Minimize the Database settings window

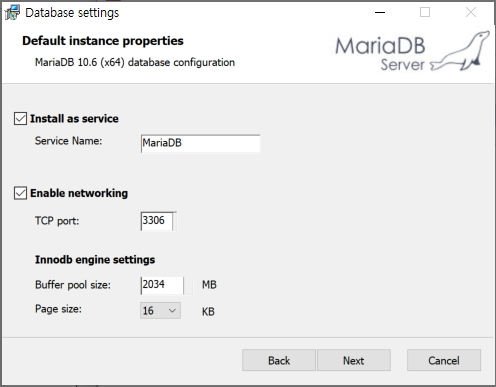coord(380,13)
